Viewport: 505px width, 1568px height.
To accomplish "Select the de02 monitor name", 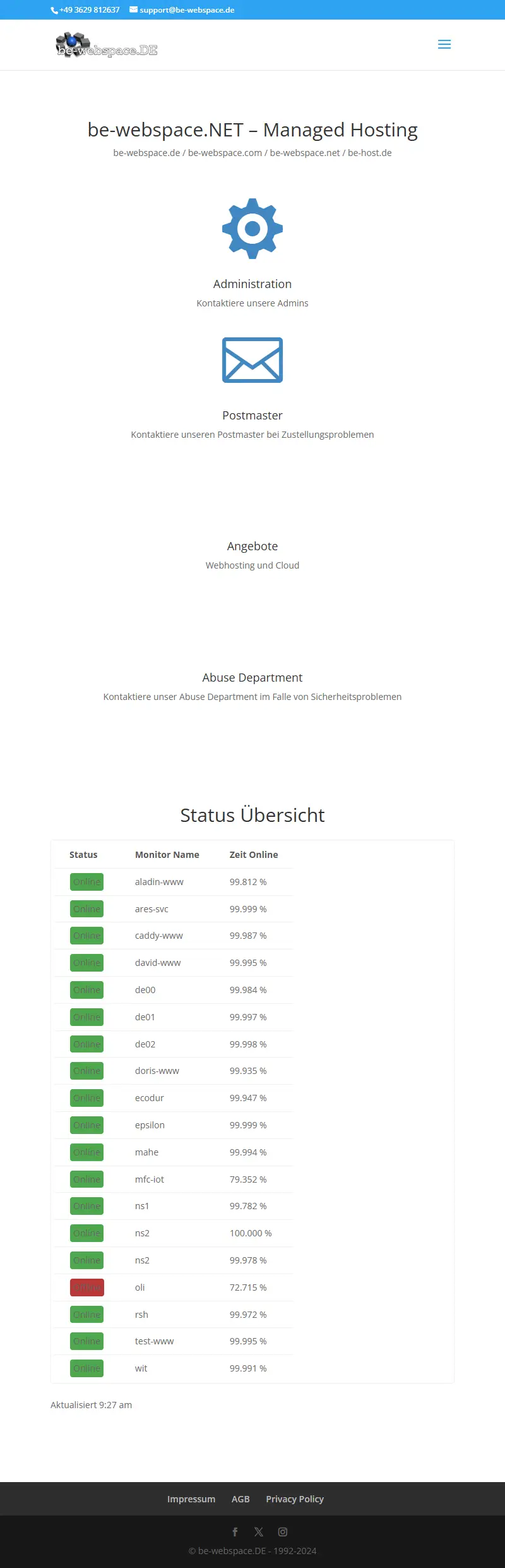I will [x=145, y=1044].
